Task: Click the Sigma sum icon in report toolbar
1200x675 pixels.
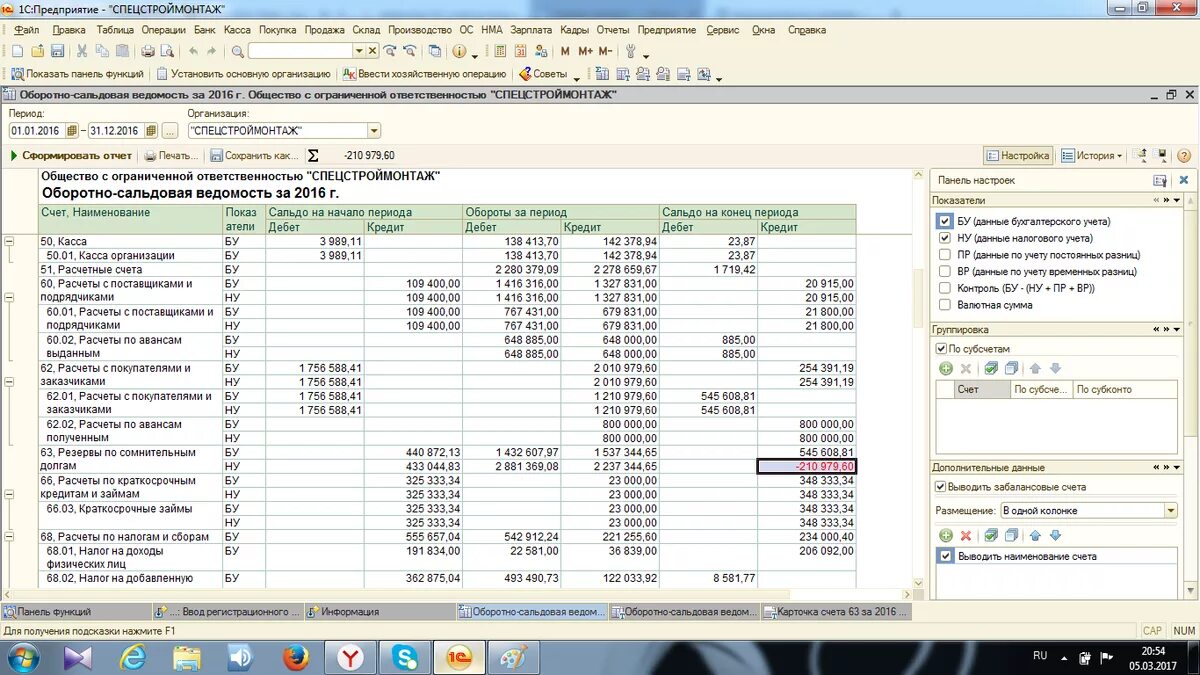Action: 313,156
